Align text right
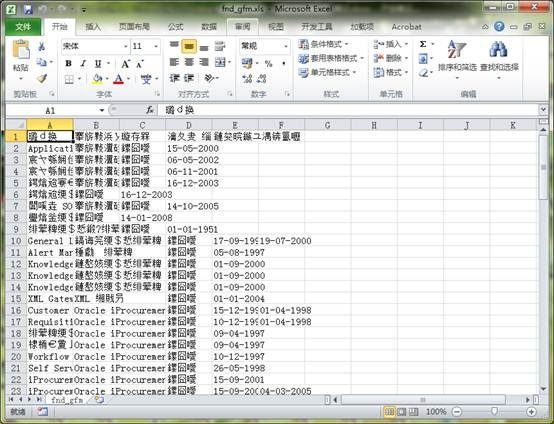Viewport: 554px width, 424px height. 204,63
